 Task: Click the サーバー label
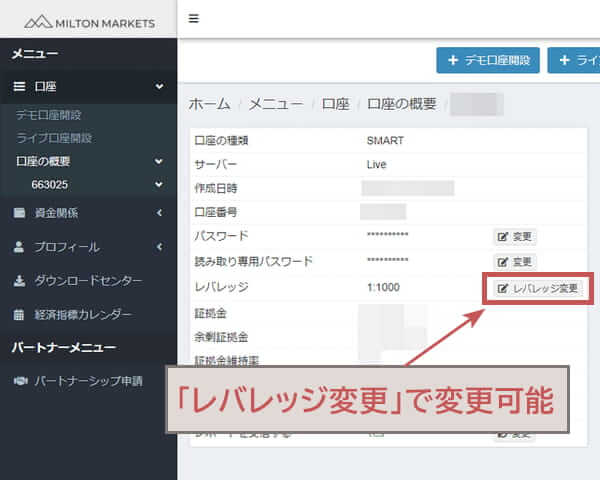(216, 165)
